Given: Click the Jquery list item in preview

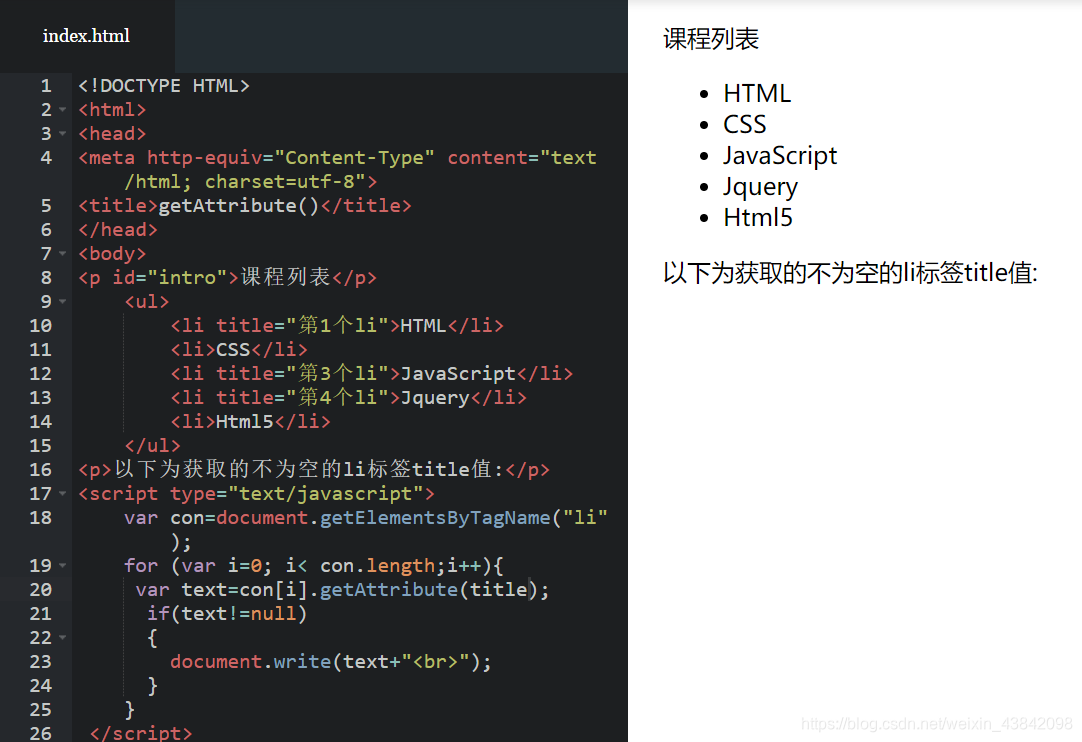Looking at the screenshot, I should 760,187.
